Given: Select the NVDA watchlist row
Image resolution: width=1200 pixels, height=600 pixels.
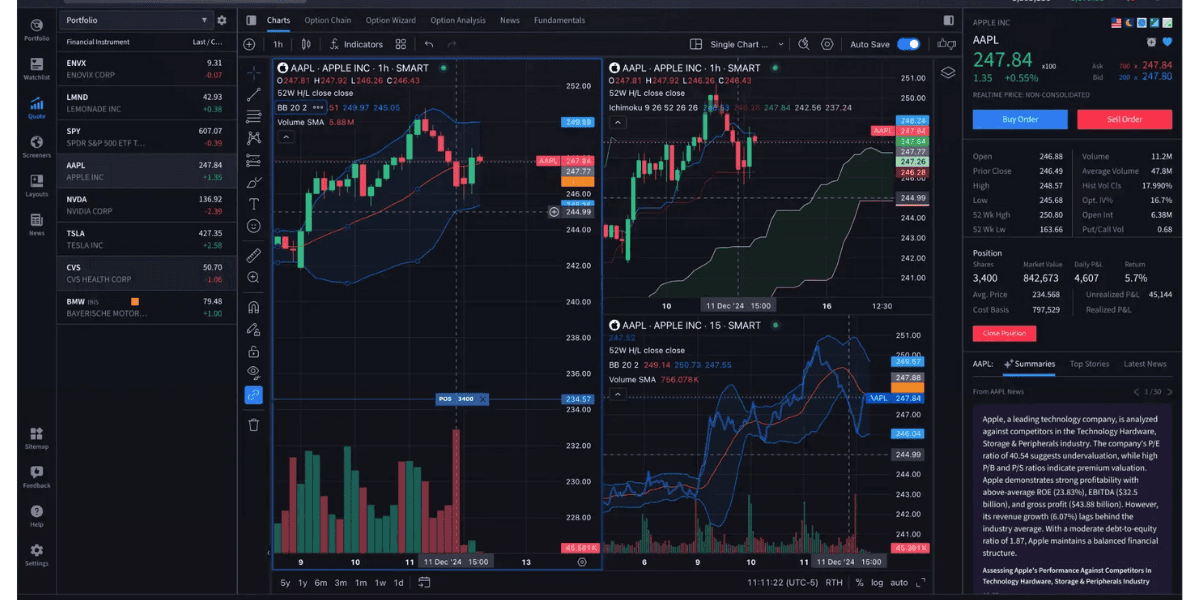Looking at the screenshot, I should tap(146, 205).
